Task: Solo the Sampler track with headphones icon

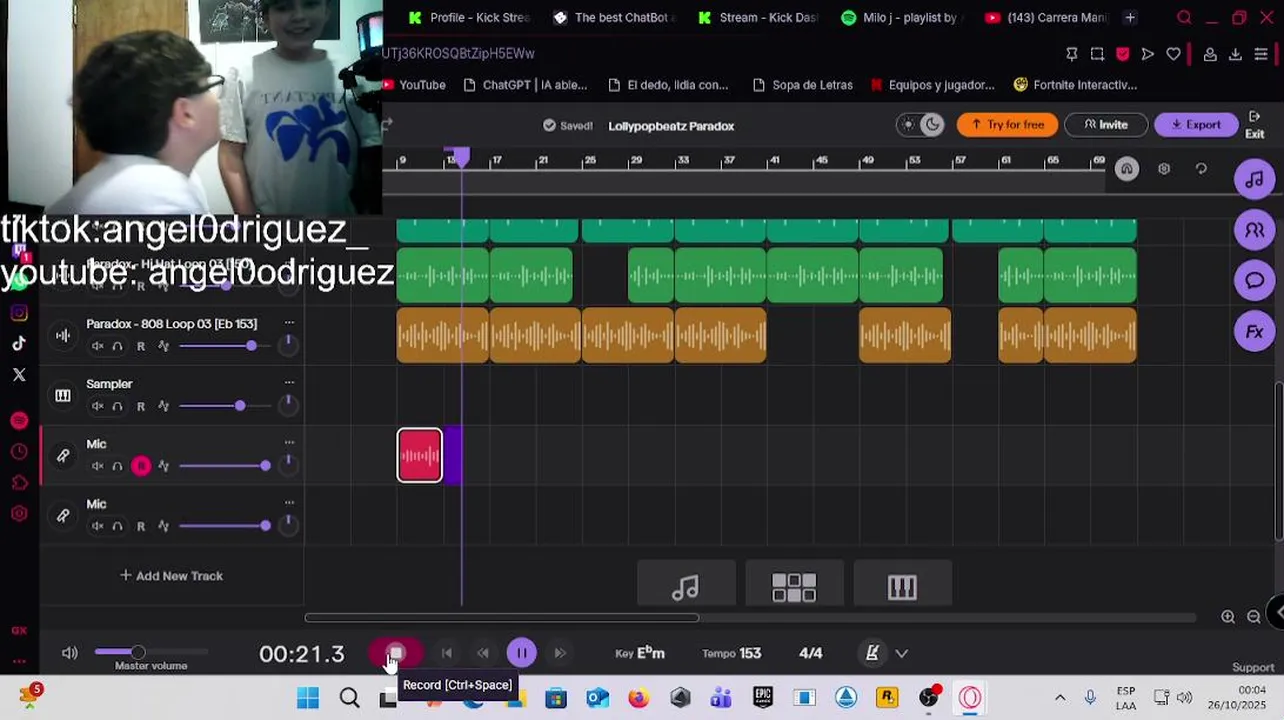Action: [x=117, y=406]
